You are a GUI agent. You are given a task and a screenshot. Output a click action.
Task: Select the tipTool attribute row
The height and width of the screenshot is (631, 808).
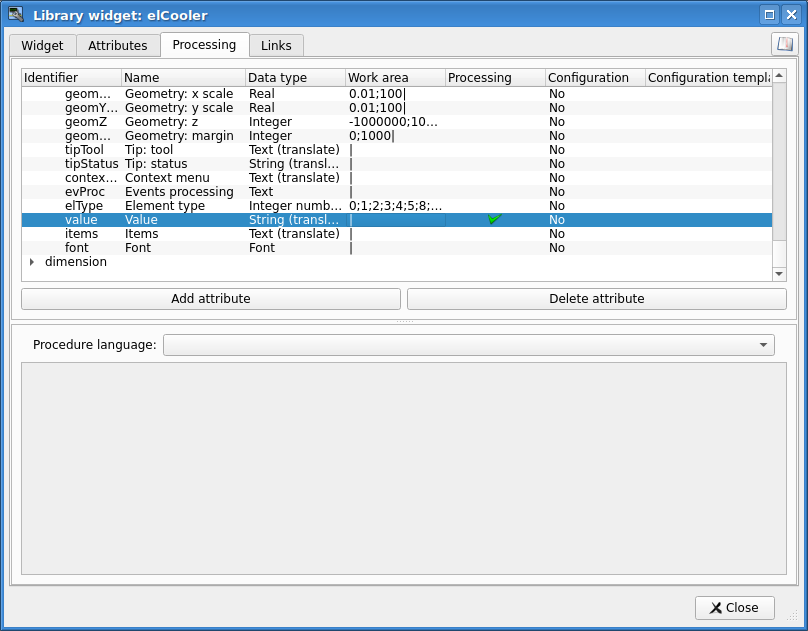click(84, 150)
